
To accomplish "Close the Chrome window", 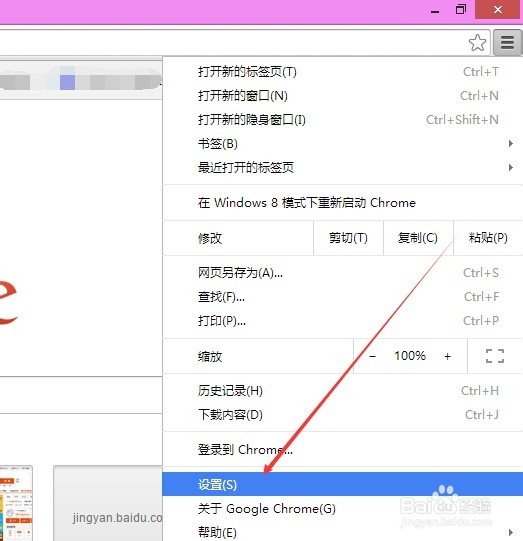I will [497, 10].
